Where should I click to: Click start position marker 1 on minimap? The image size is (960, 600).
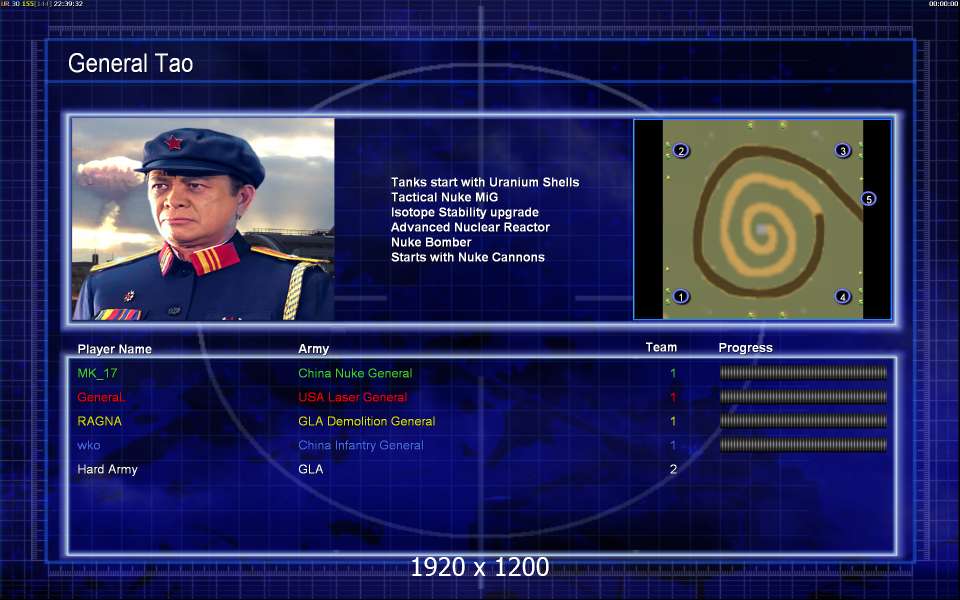pyautogui.click(x=681, y=297)
